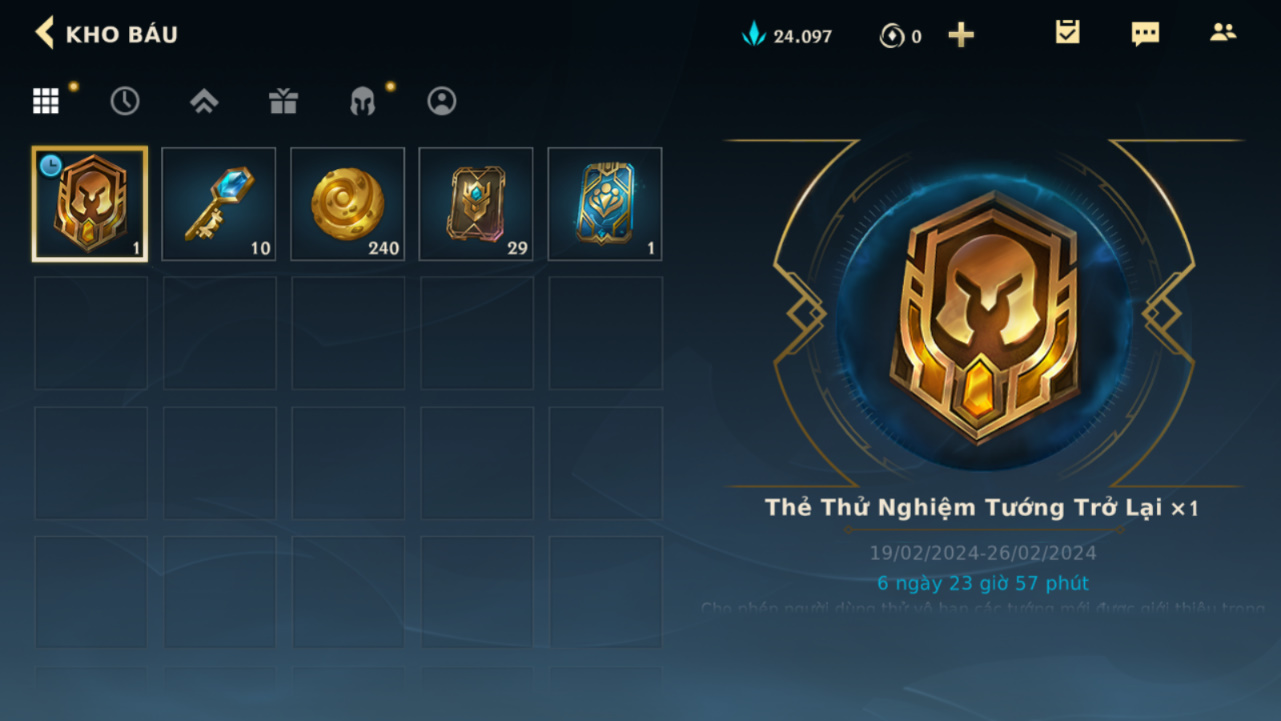This screenshot has height=721, width=1281.
Task: Open the missions checklist icon
Action: click(1068, 33)
